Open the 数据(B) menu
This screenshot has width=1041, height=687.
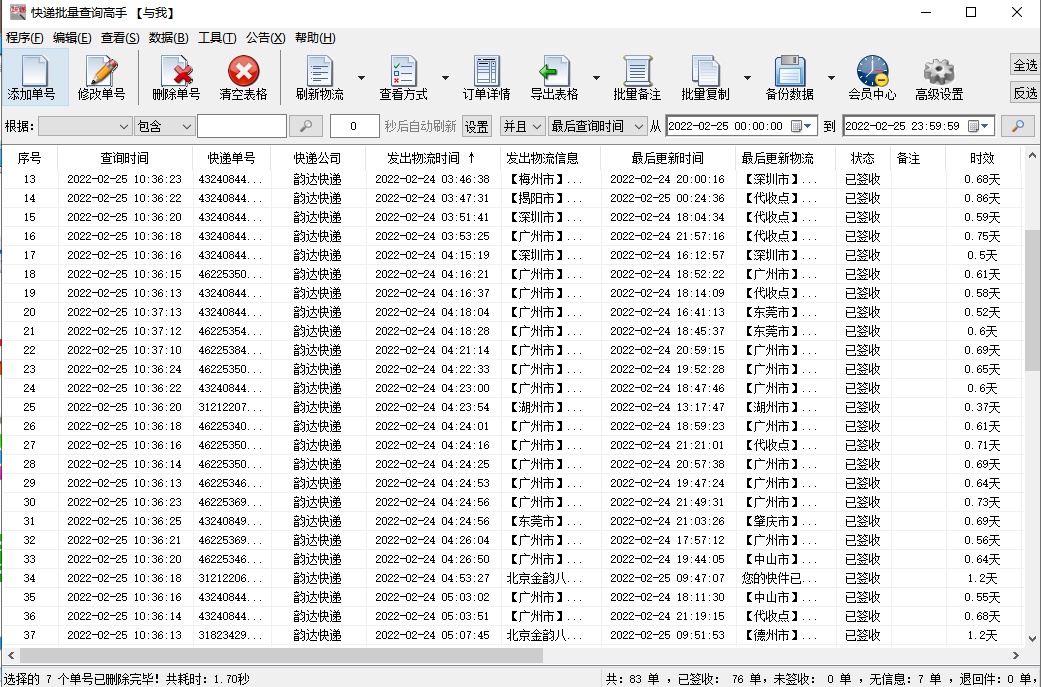tap(168, 38)
